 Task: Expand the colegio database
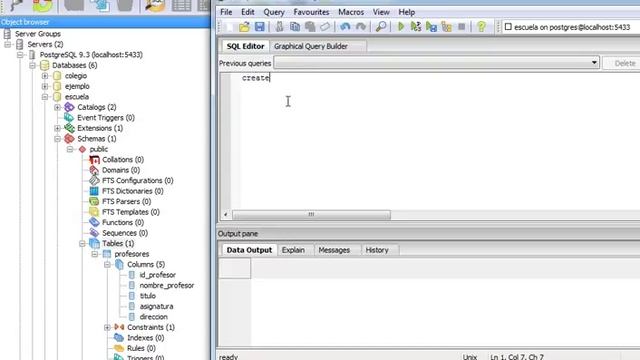point(45,76)
